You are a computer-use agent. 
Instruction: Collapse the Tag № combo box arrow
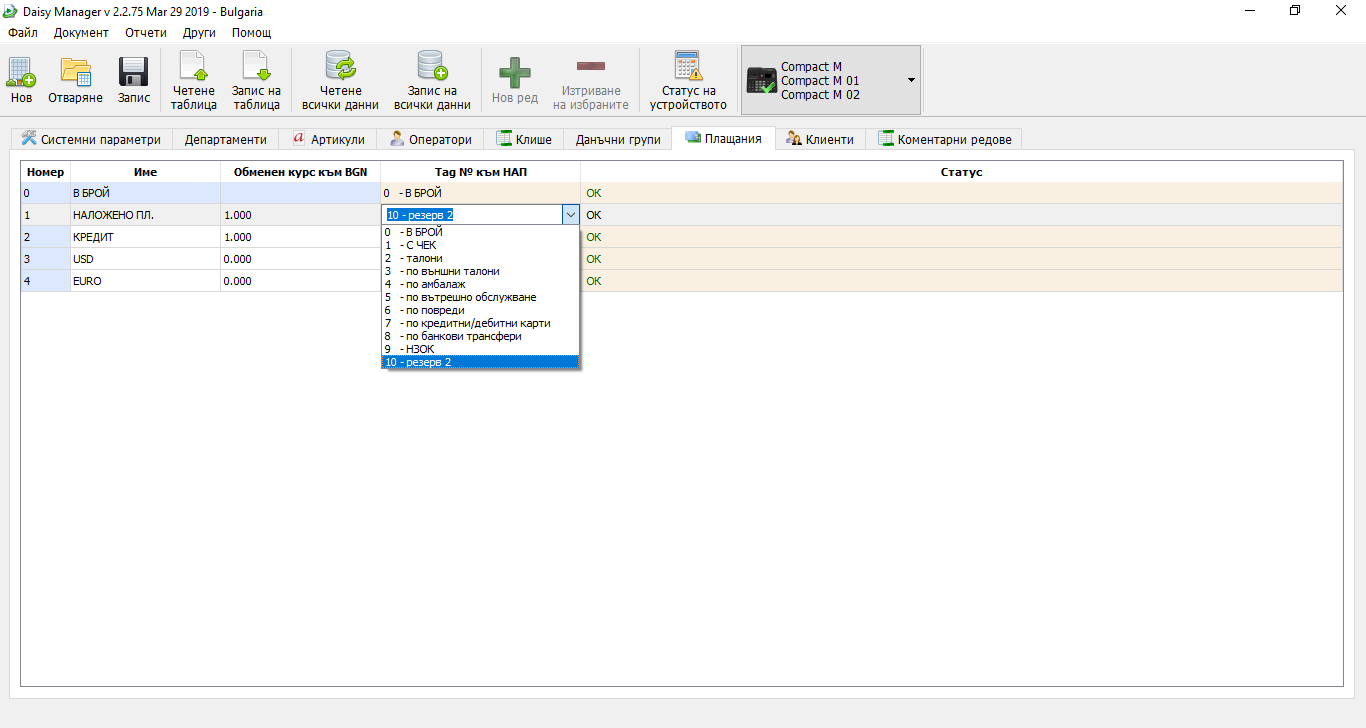[x=570, y=214]
